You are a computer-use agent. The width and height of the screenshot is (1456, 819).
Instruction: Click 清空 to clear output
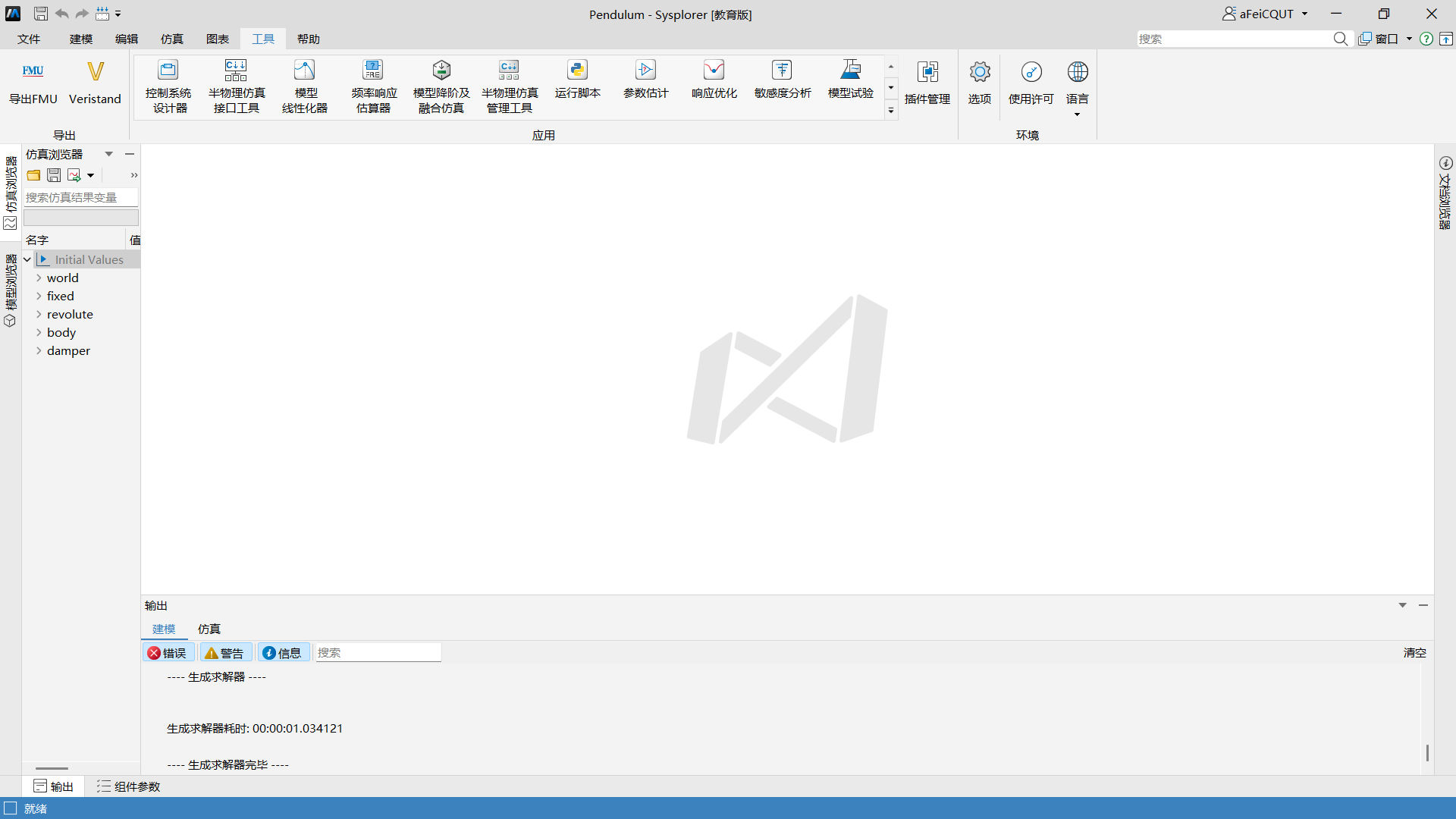(1414, 653)
